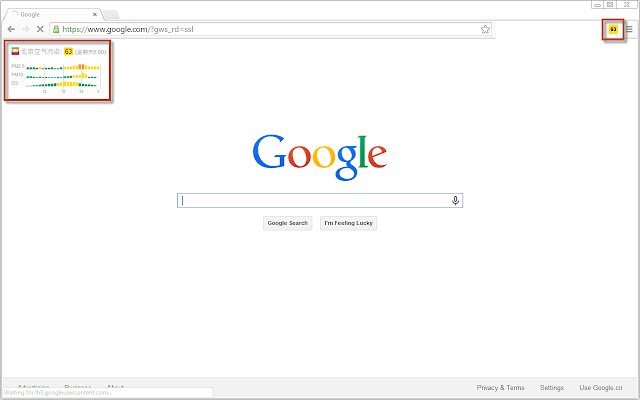Click the PM10 chart row label

coord(18,75)
